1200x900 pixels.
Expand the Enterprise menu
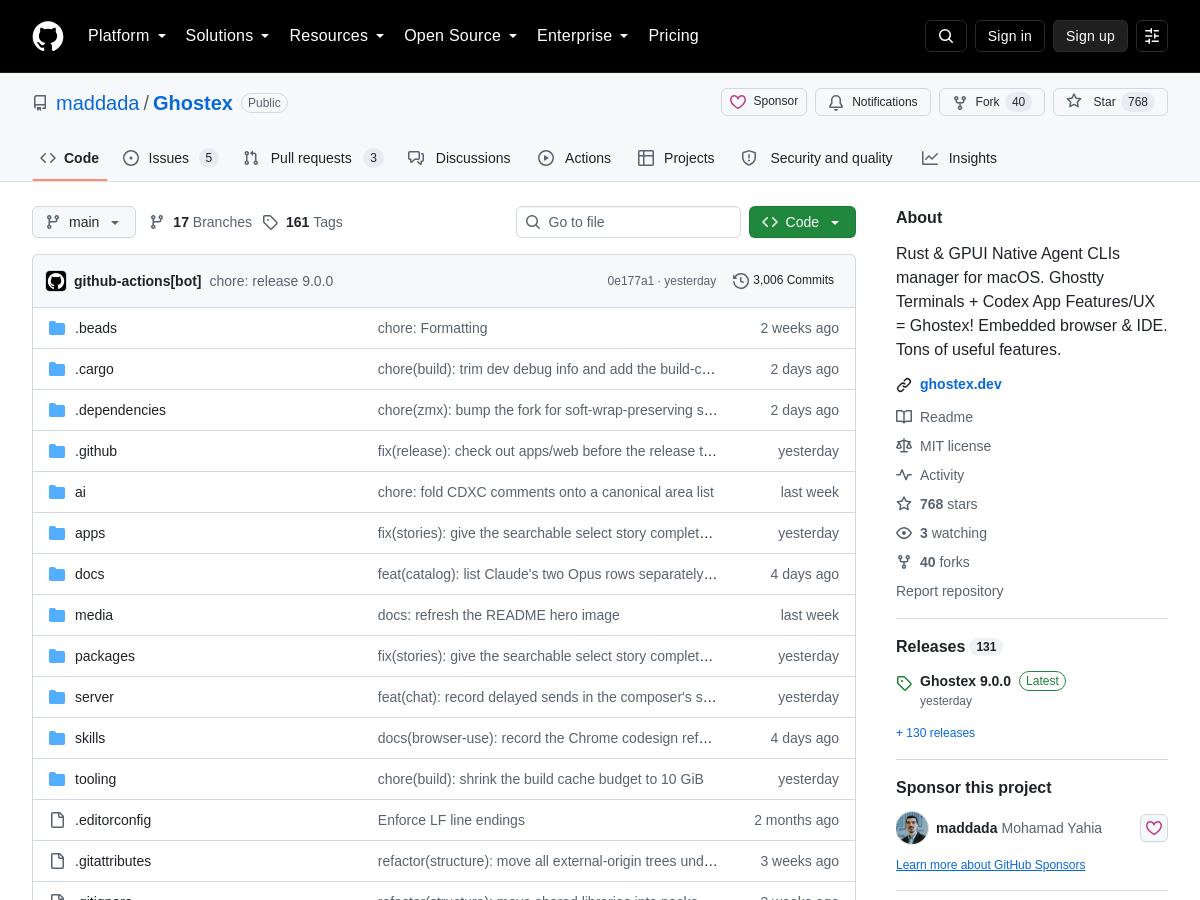(x=583, y=36)
